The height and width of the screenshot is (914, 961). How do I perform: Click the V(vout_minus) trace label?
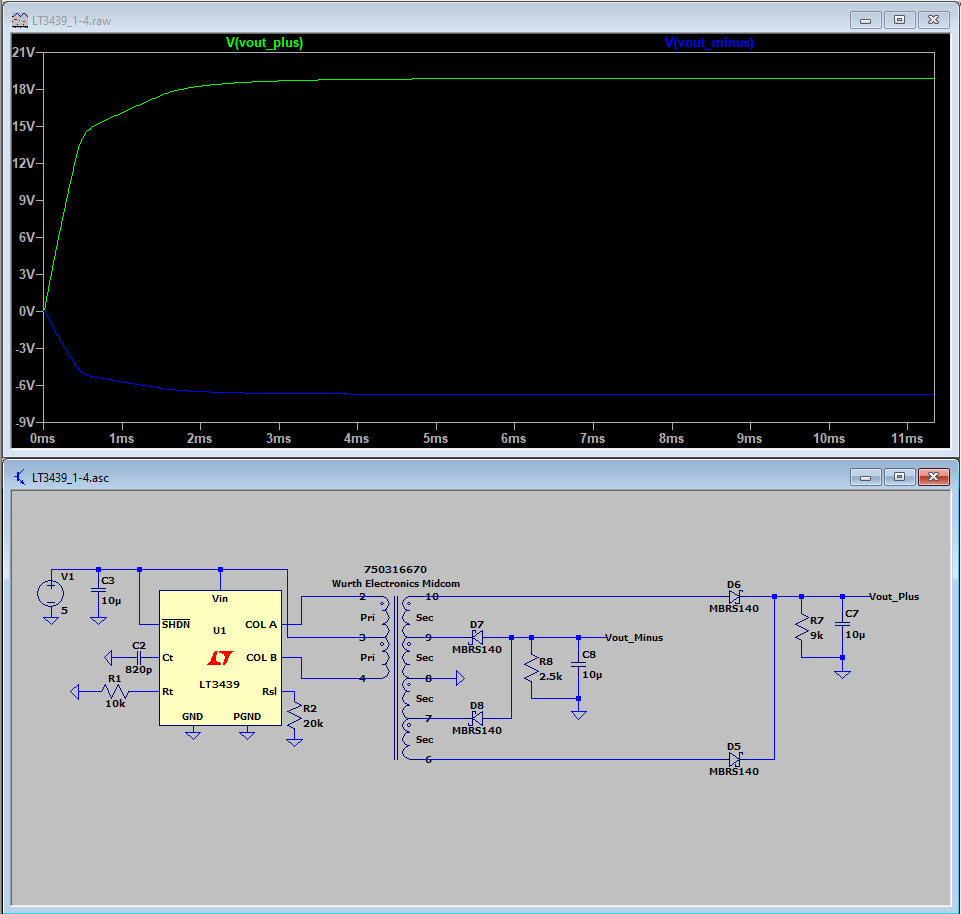709,43
